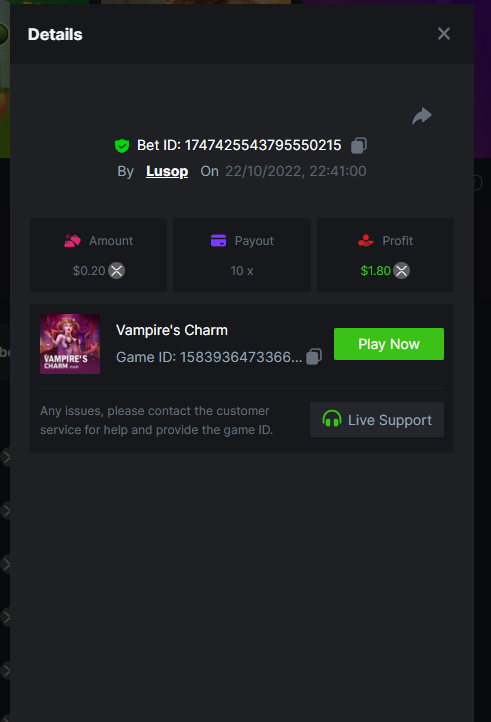Copy the Bet ID with copy icon
This screenshot has width=491, height=722.
pos(359,146)
